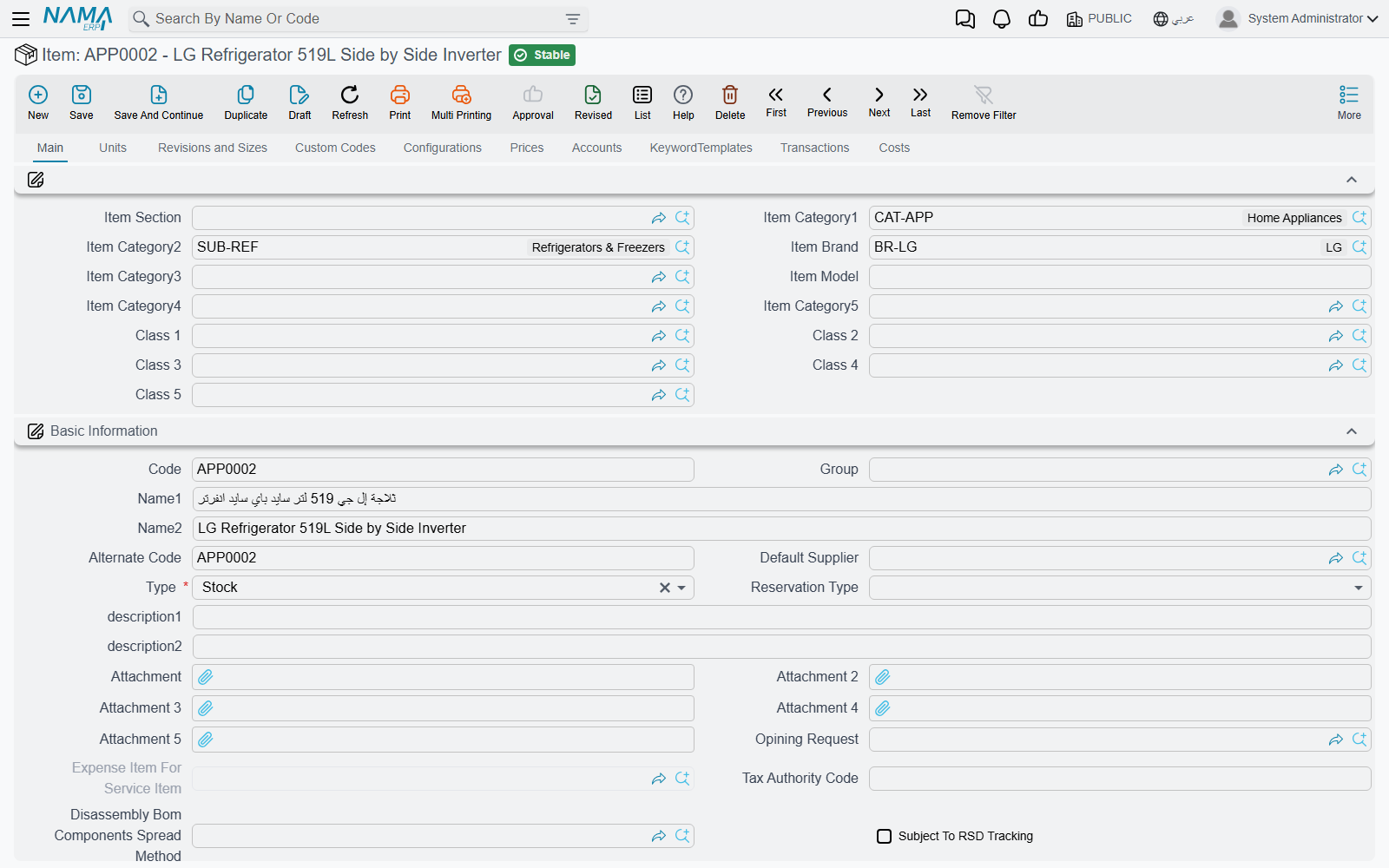This screenshot has width=1389, height=868.
Task: Open the chat messages icon
Action: [x=964, y=19]
